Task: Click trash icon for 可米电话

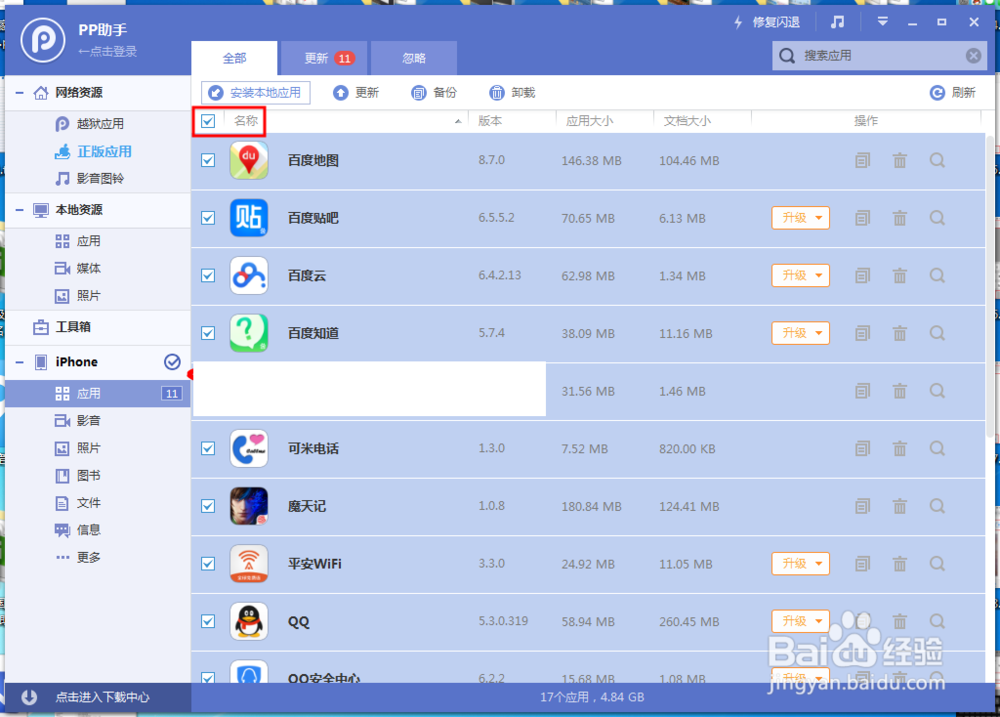Action: pyautogui.click(x=900, y=448)
